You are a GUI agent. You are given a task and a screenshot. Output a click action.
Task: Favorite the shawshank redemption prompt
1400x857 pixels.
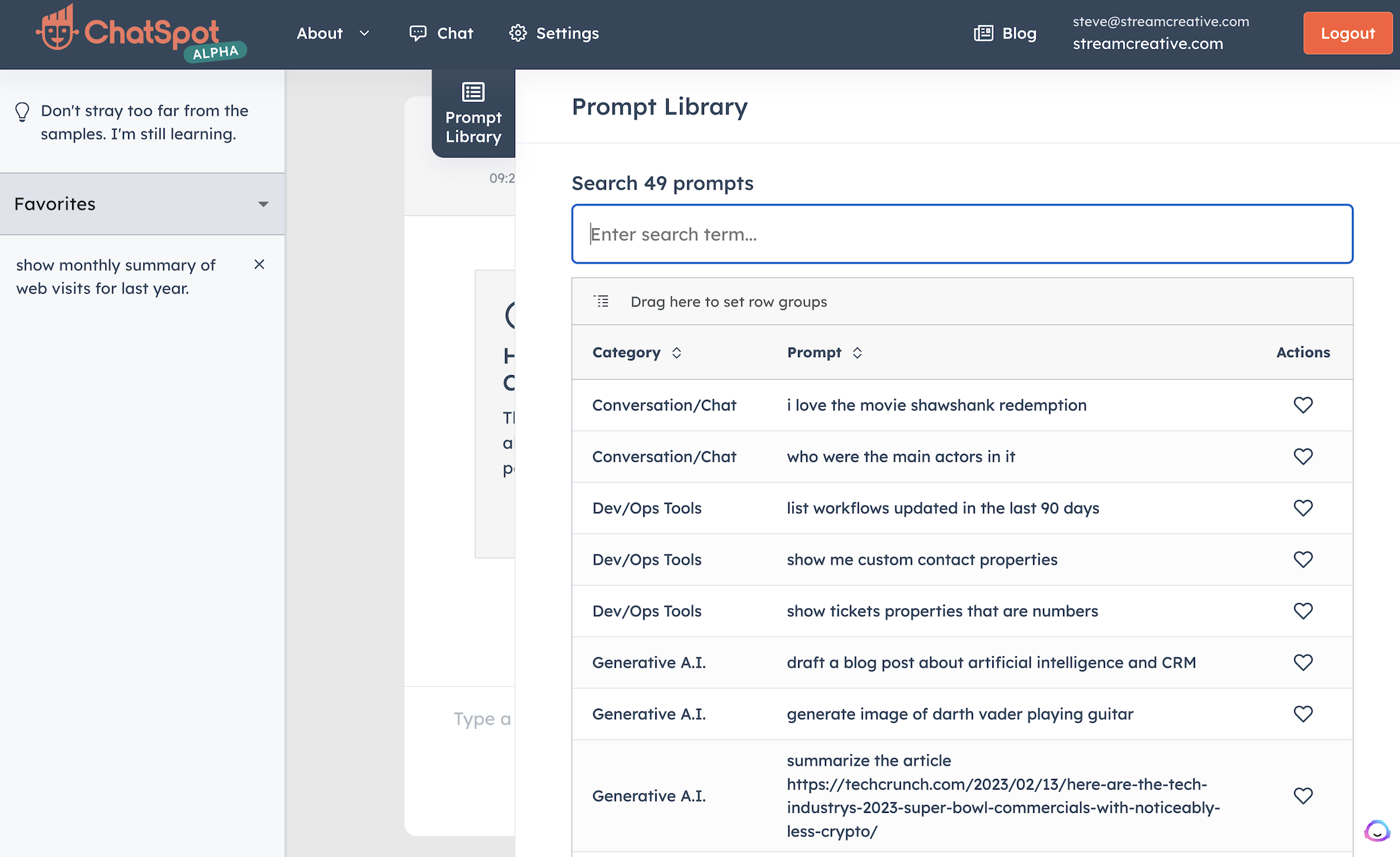coord(1303,404)
